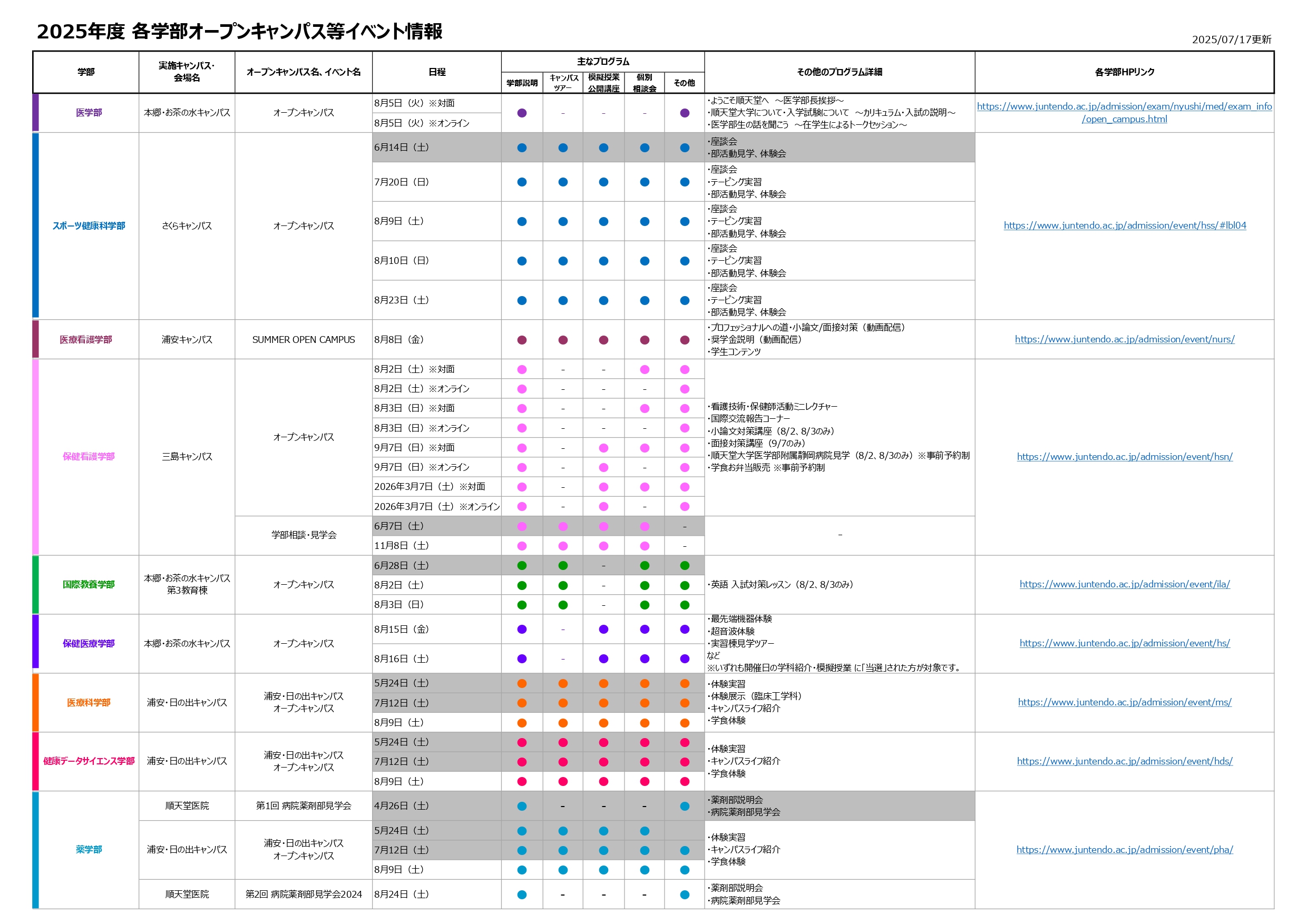This screenshot has width=1307, height=924.
Task: Click 2026年3月7日（土）※オンライン date cell
Action: point(436,506)
